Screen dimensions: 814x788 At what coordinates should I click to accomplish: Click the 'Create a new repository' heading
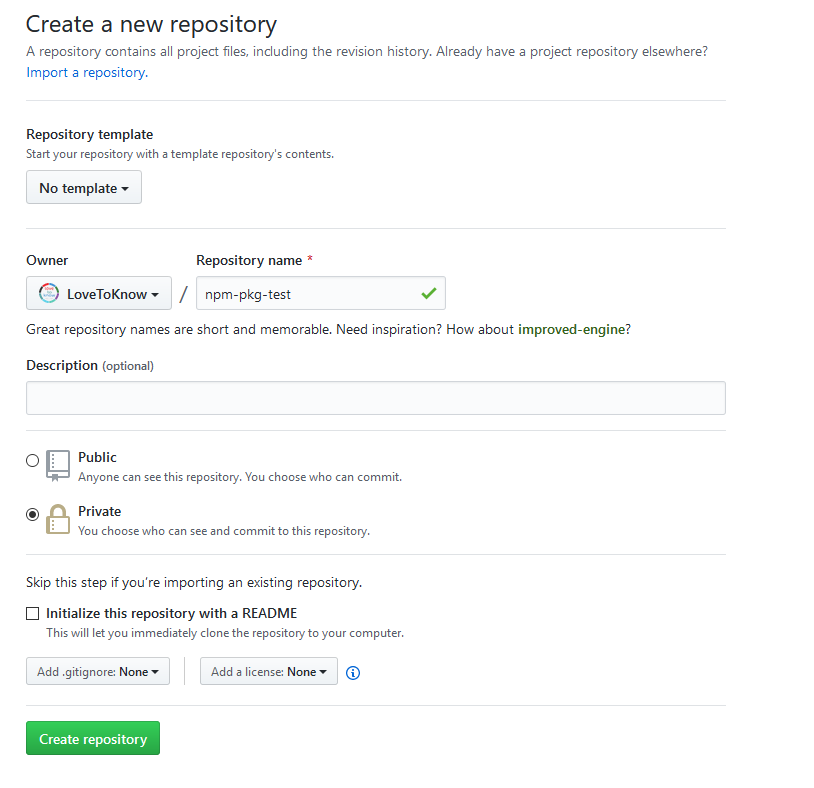152,24
